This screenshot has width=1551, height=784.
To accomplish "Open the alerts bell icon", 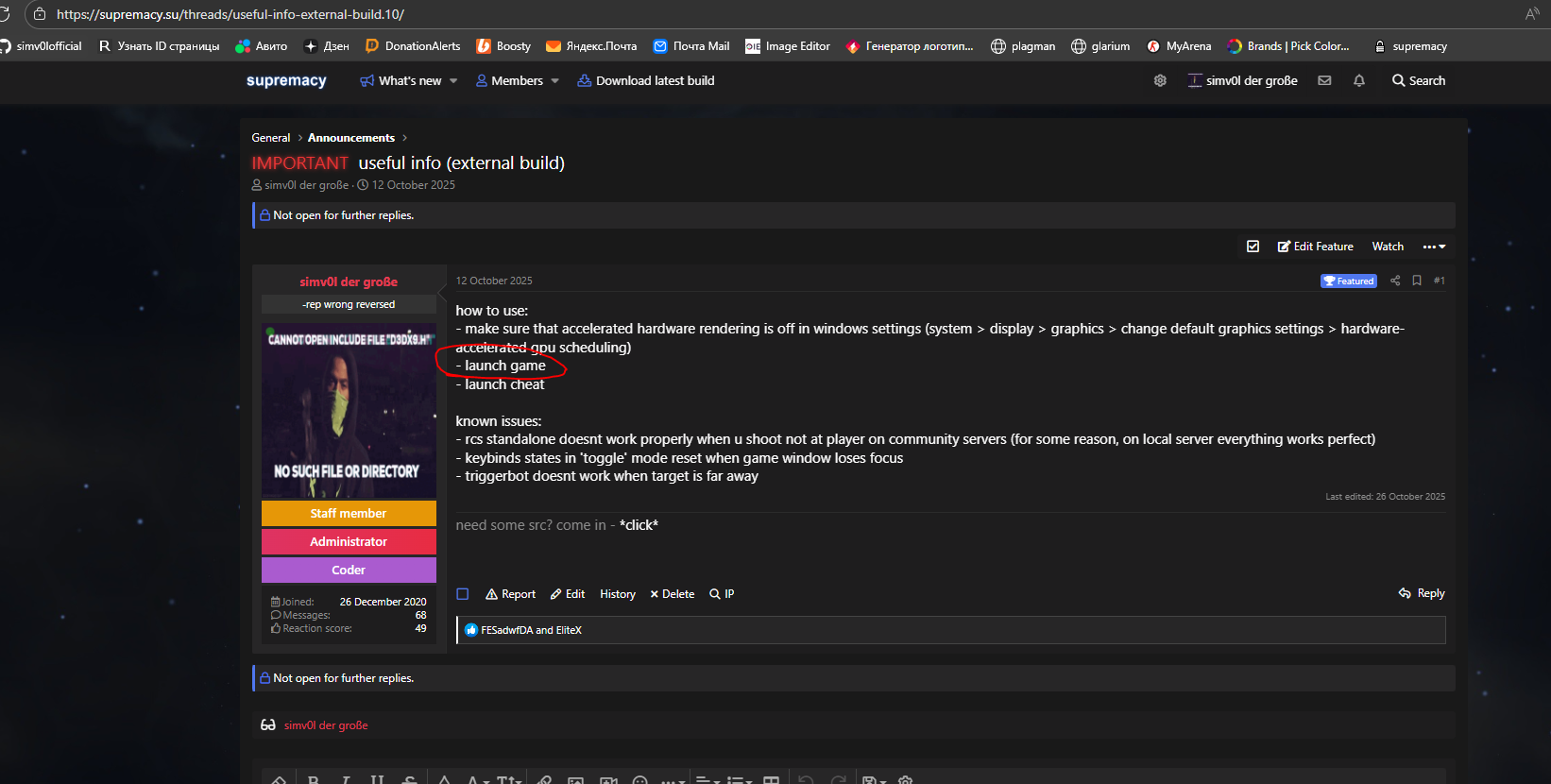I will pos(1359,81).
